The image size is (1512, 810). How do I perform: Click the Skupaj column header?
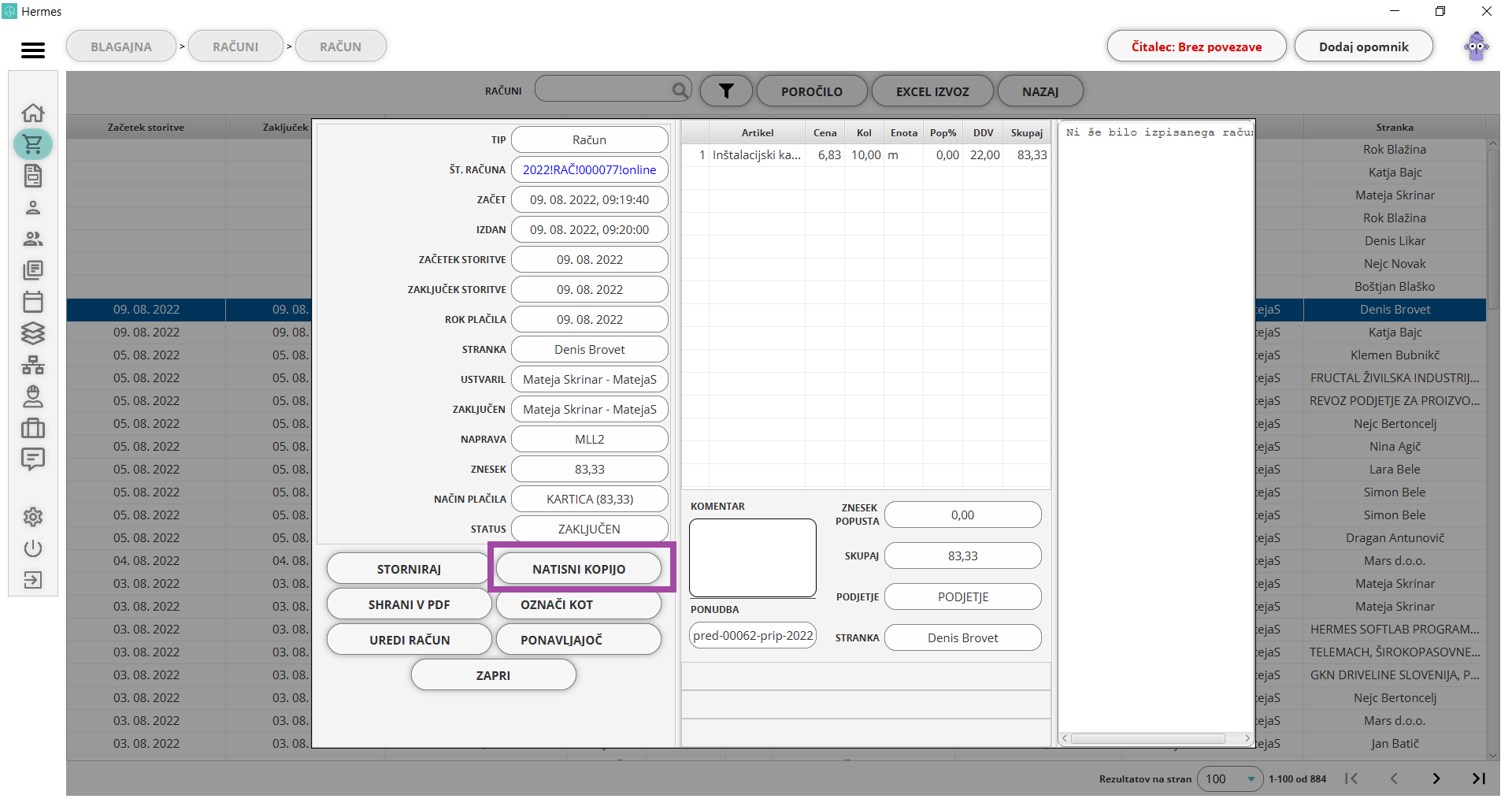click(1027, 132)
